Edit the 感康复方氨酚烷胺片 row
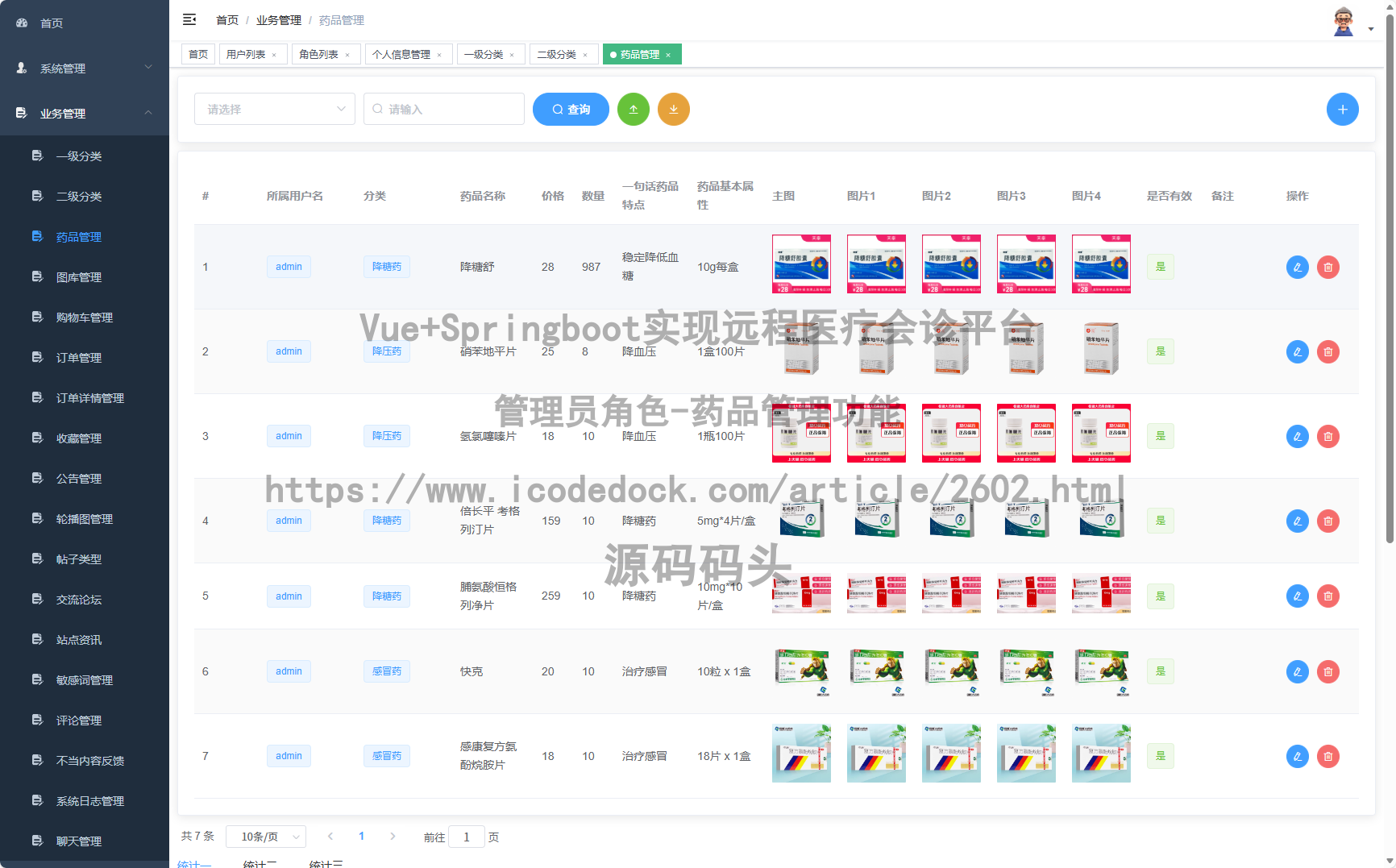 pos(1297,756)
